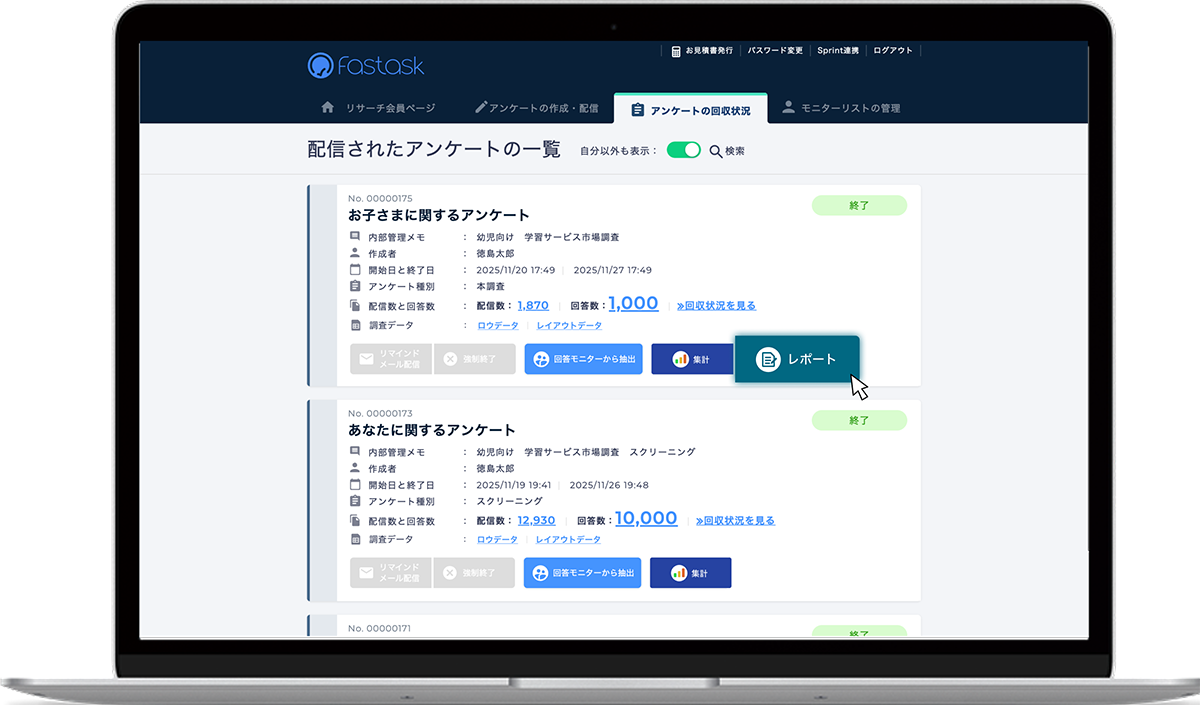Screen dimensions: 1200x705
Task: Click the home icon beside リサーチ会員ページ
Action: [x=328, y=109]
